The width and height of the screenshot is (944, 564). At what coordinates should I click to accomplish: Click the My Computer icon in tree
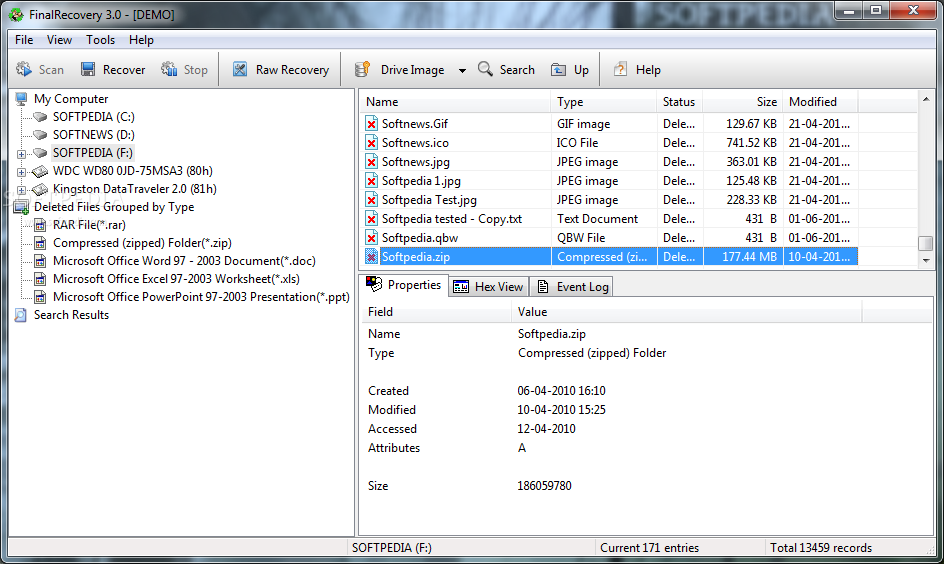22,99
